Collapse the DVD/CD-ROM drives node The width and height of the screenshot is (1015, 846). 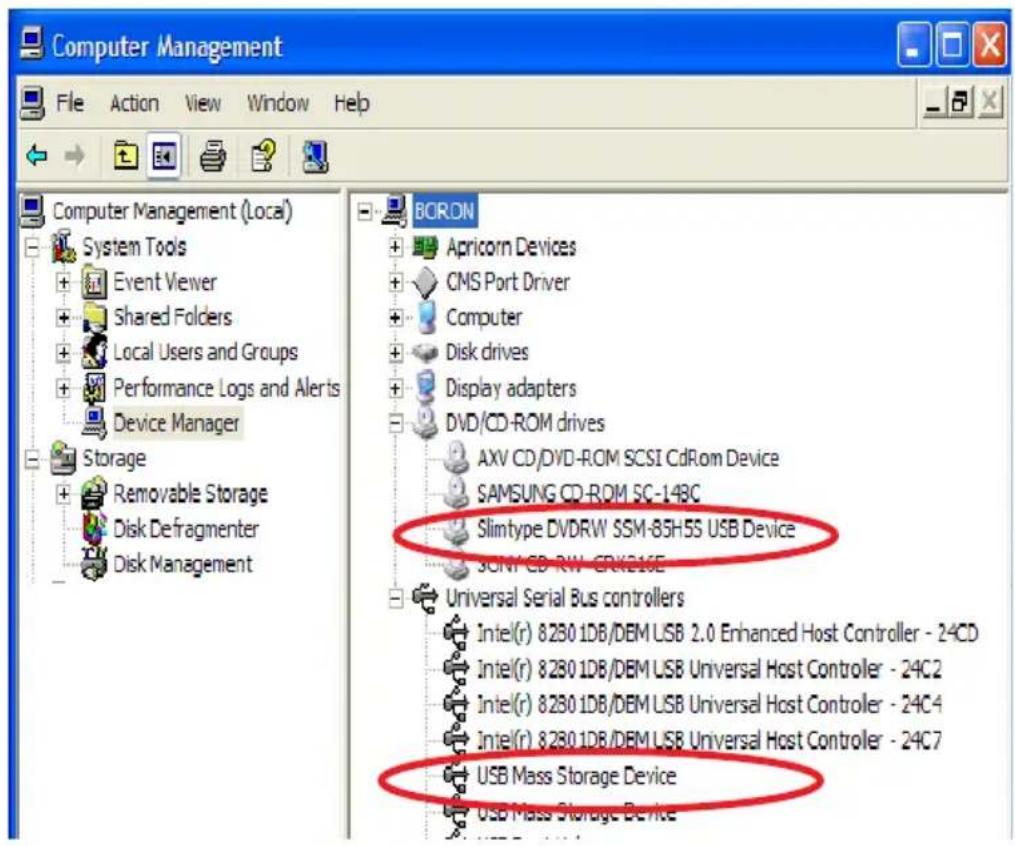coord(396,423)
